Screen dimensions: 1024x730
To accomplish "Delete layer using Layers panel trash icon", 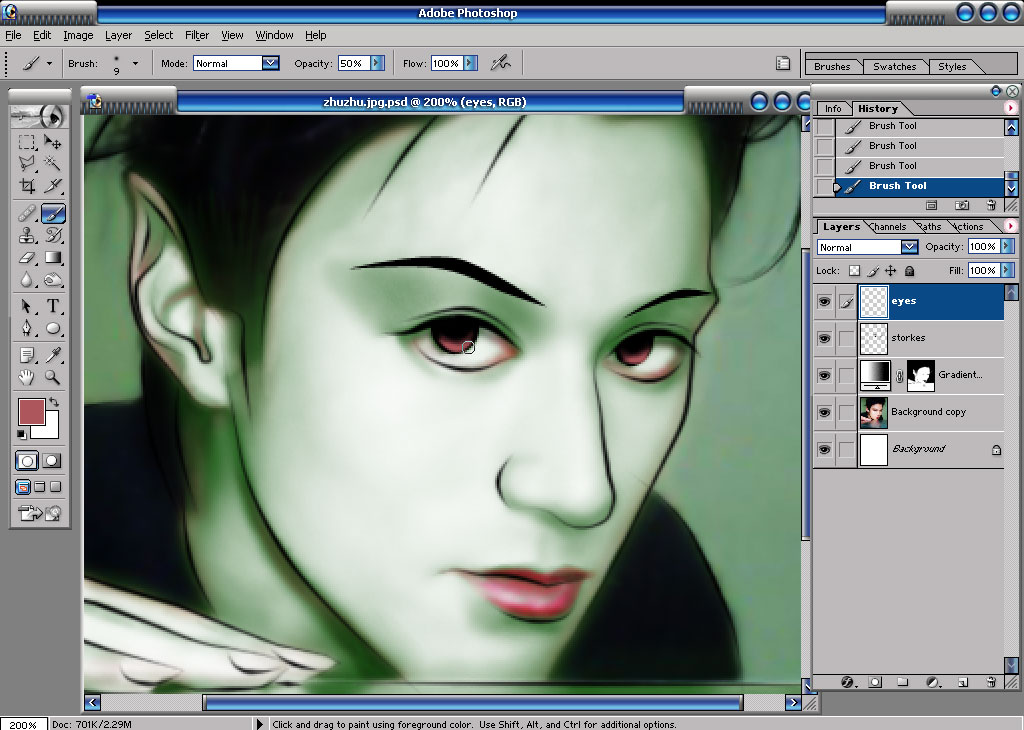I will [x=991, y=682].
